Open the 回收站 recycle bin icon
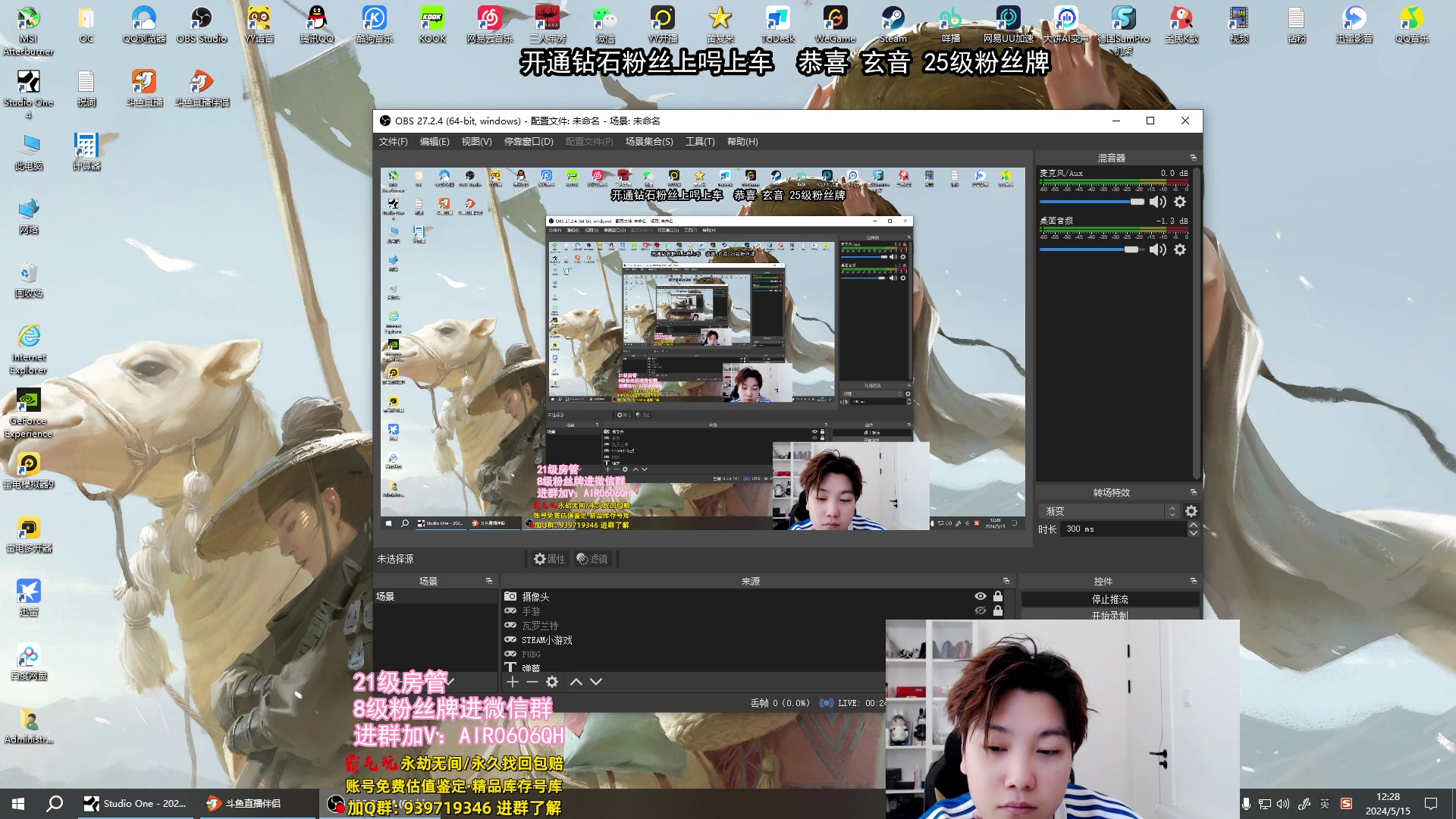The image size is (1456, 819). (x=29, y=279)
